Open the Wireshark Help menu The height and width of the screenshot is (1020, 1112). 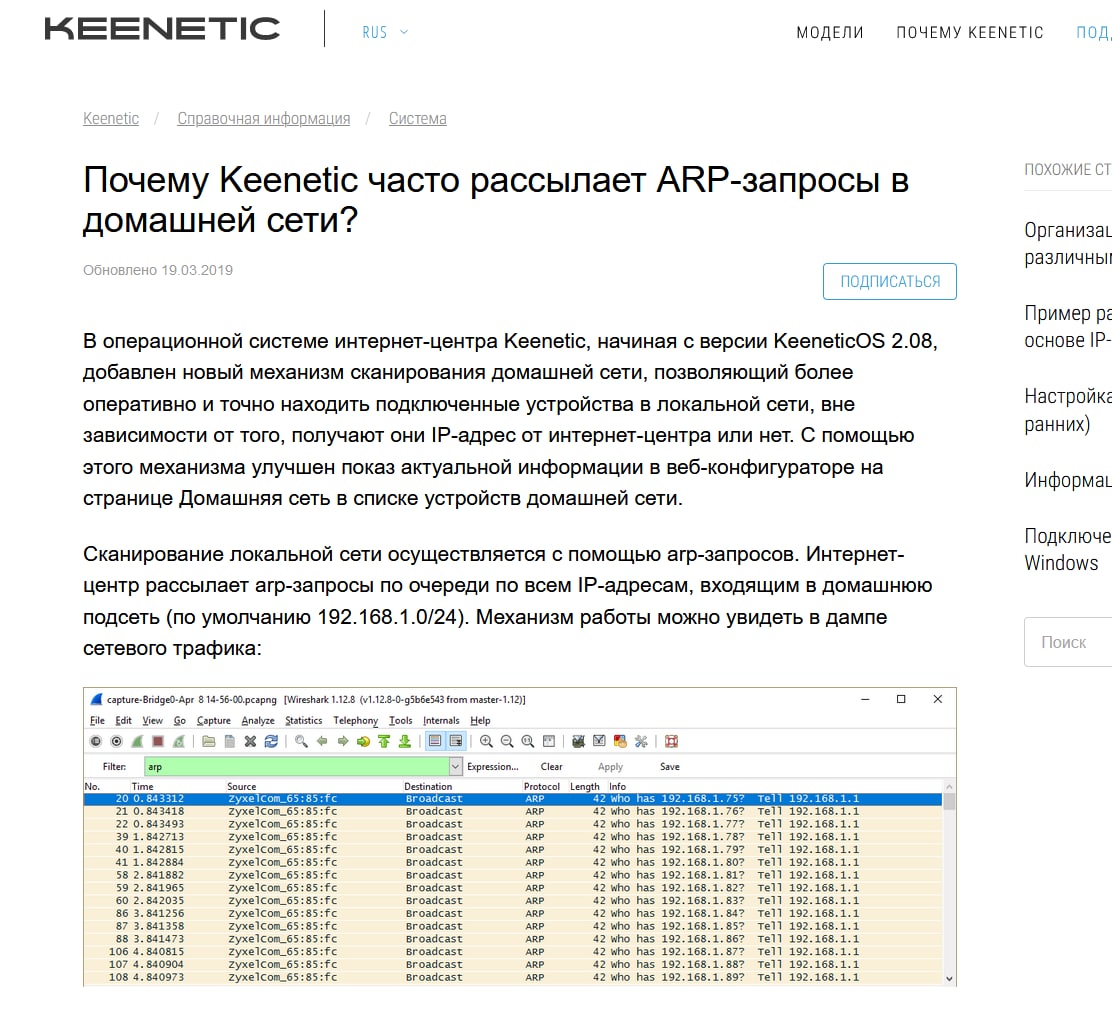480,720
